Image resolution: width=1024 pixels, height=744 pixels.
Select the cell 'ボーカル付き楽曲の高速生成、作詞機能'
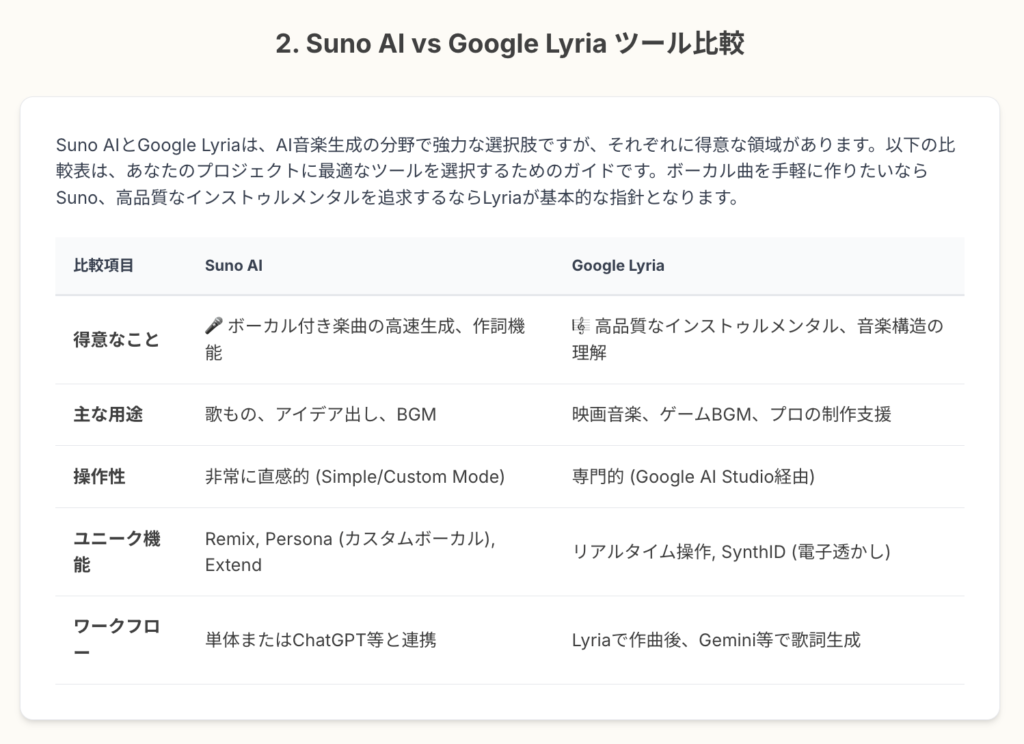(x=369, y=339)
